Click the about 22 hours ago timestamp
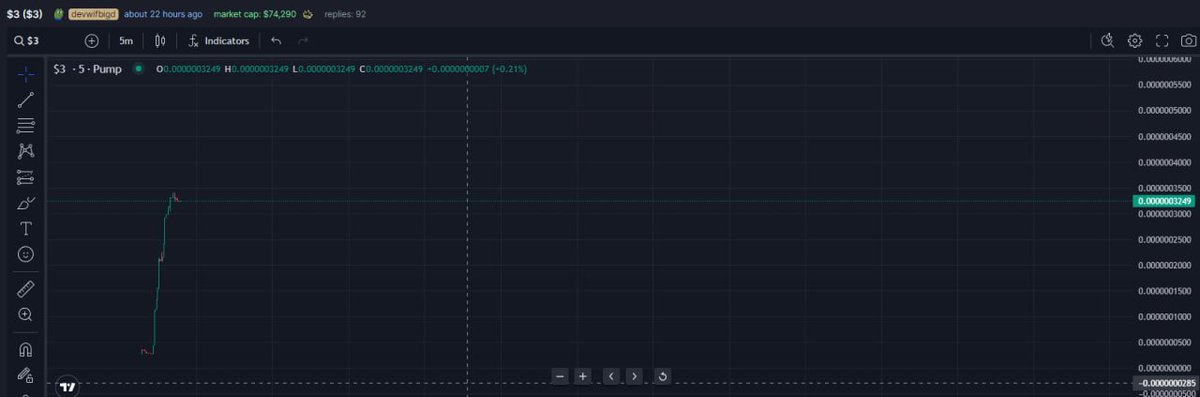 pos(163,14)
